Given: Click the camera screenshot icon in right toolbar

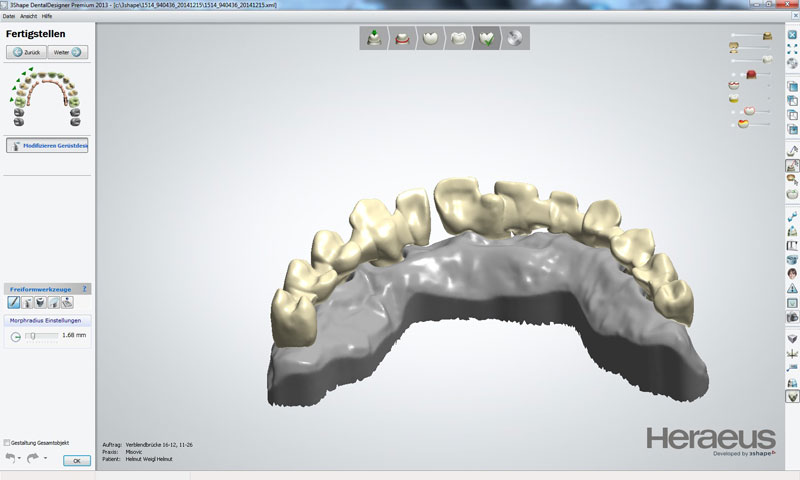Looking at the screenshot, I should pyautogui.click(x=792, y=317).
